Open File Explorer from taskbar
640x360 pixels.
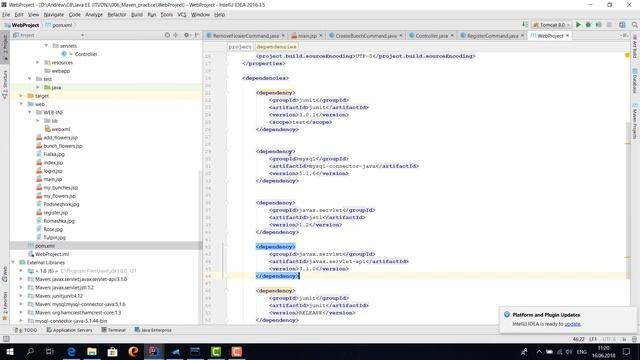tap(92, 351)
